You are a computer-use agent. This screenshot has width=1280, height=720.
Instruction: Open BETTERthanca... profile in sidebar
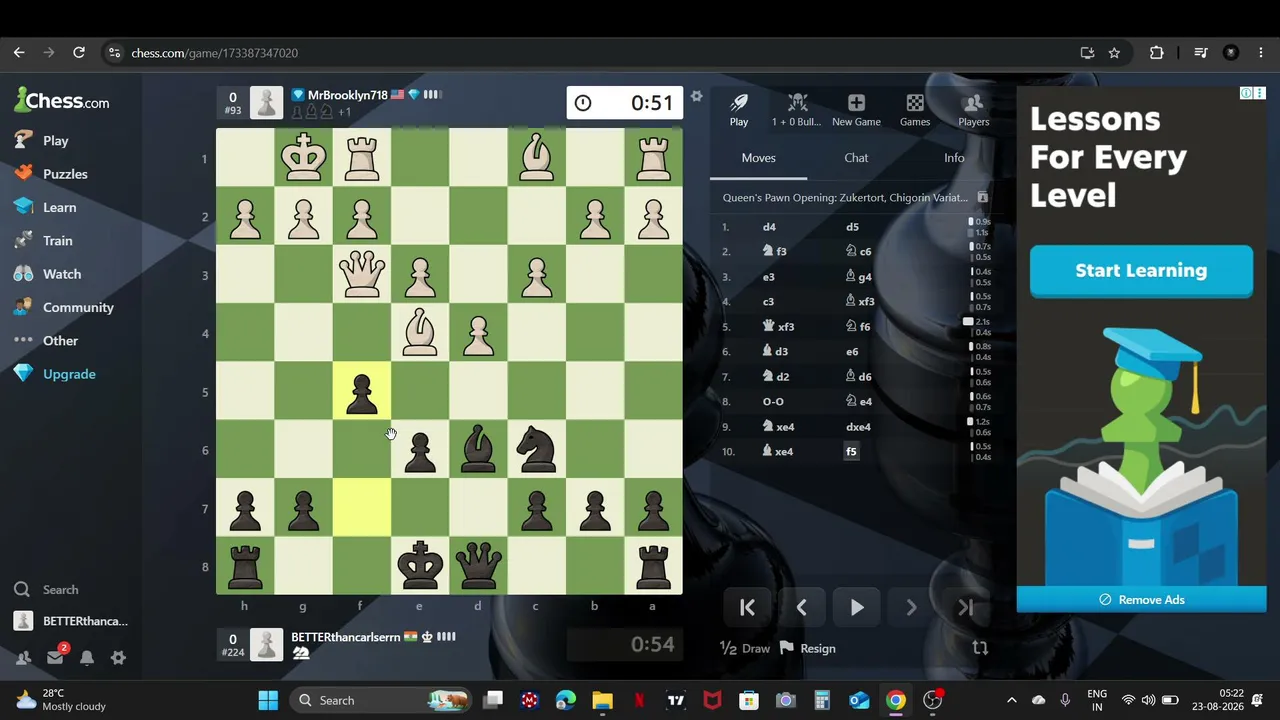pyautogui.click(x=71, y=621)
